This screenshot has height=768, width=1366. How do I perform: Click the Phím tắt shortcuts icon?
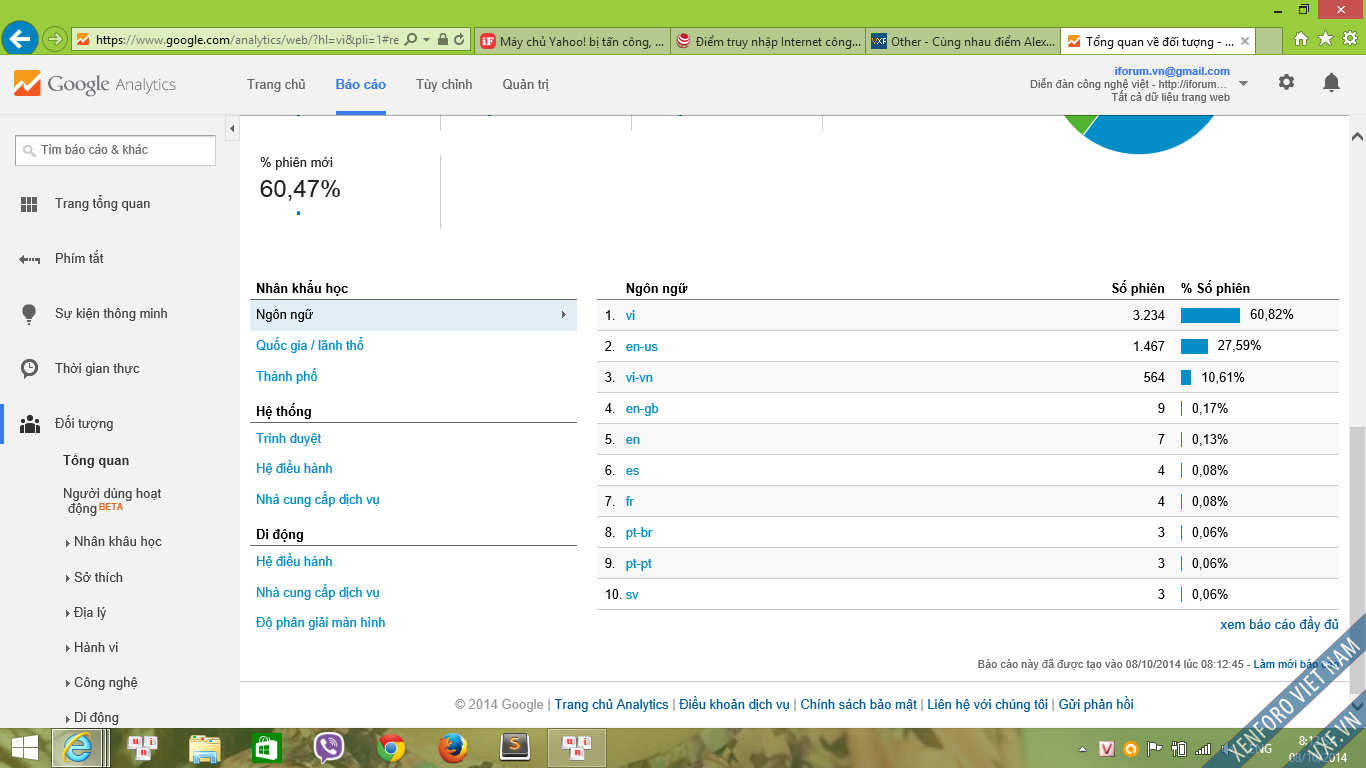[29, 259]
